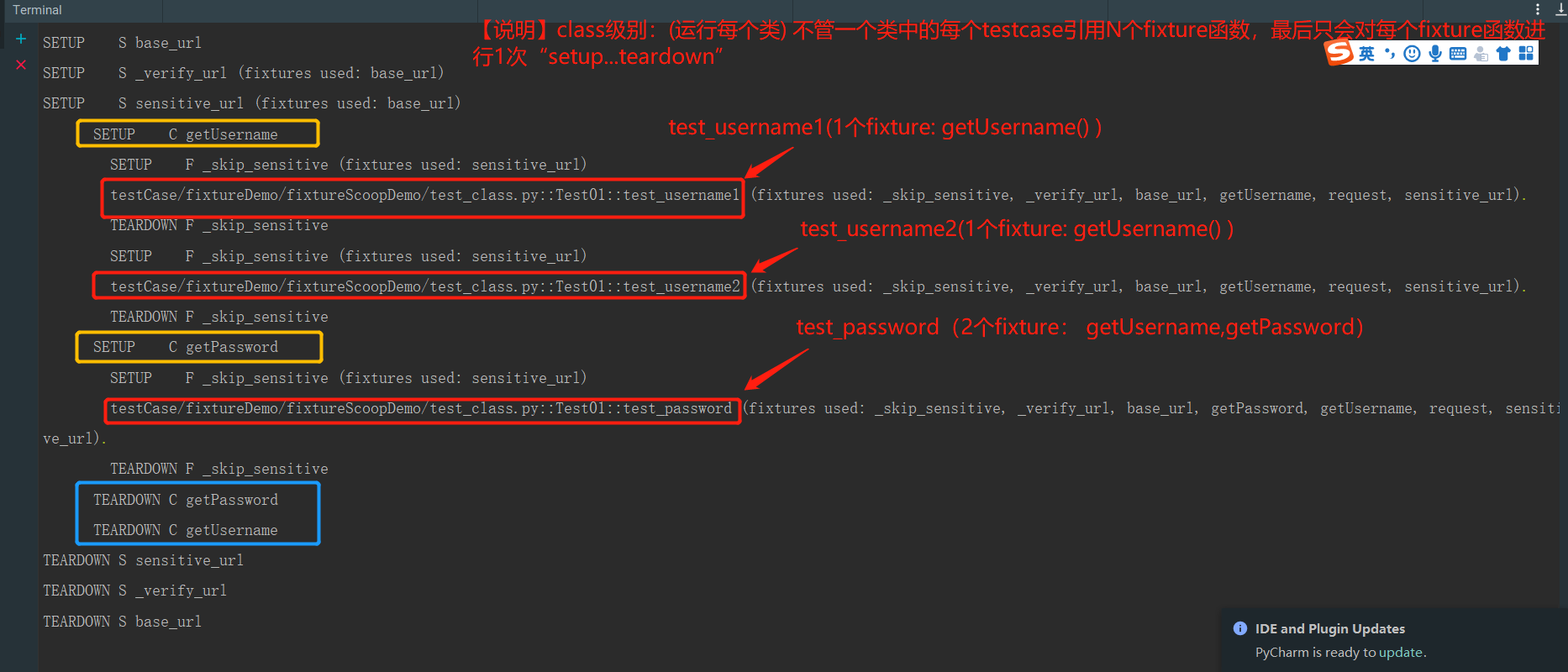The width and height of the screenshot is (1568, 672).
Task: Click the Test01::test_password test path line
Action: pos(421,408)
